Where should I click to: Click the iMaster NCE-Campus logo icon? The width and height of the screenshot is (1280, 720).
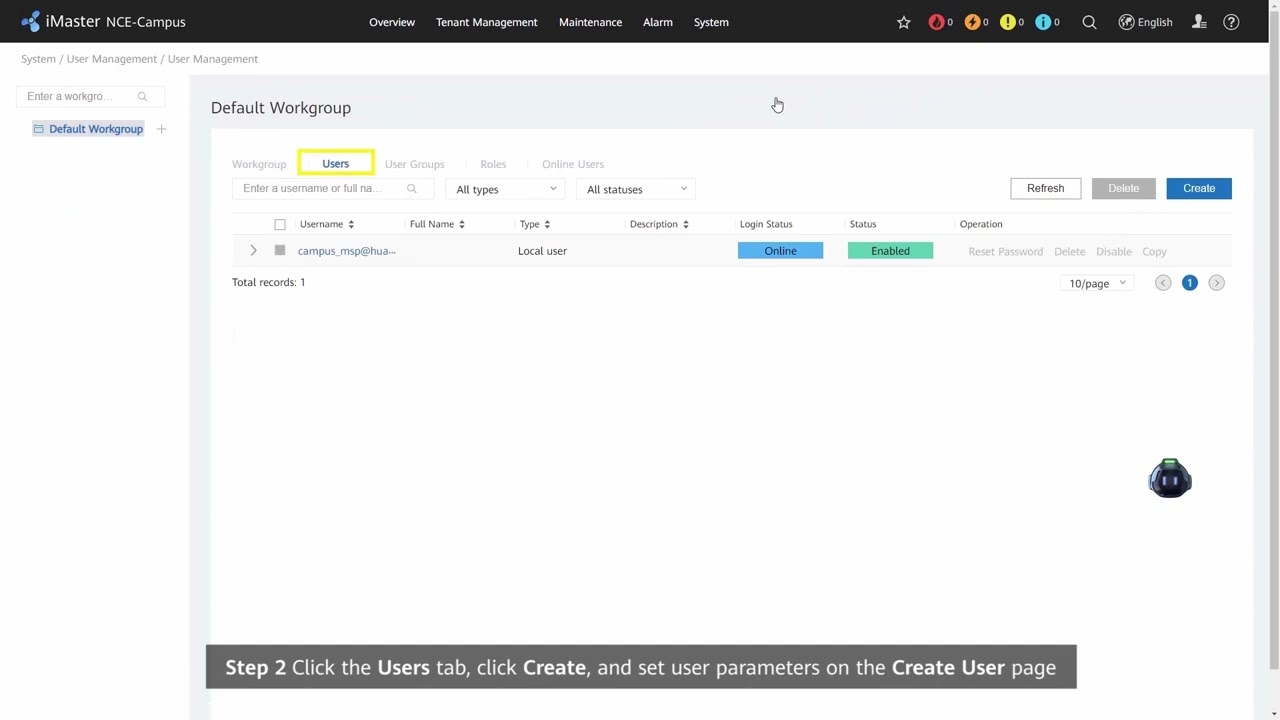(x=31, y=21)
